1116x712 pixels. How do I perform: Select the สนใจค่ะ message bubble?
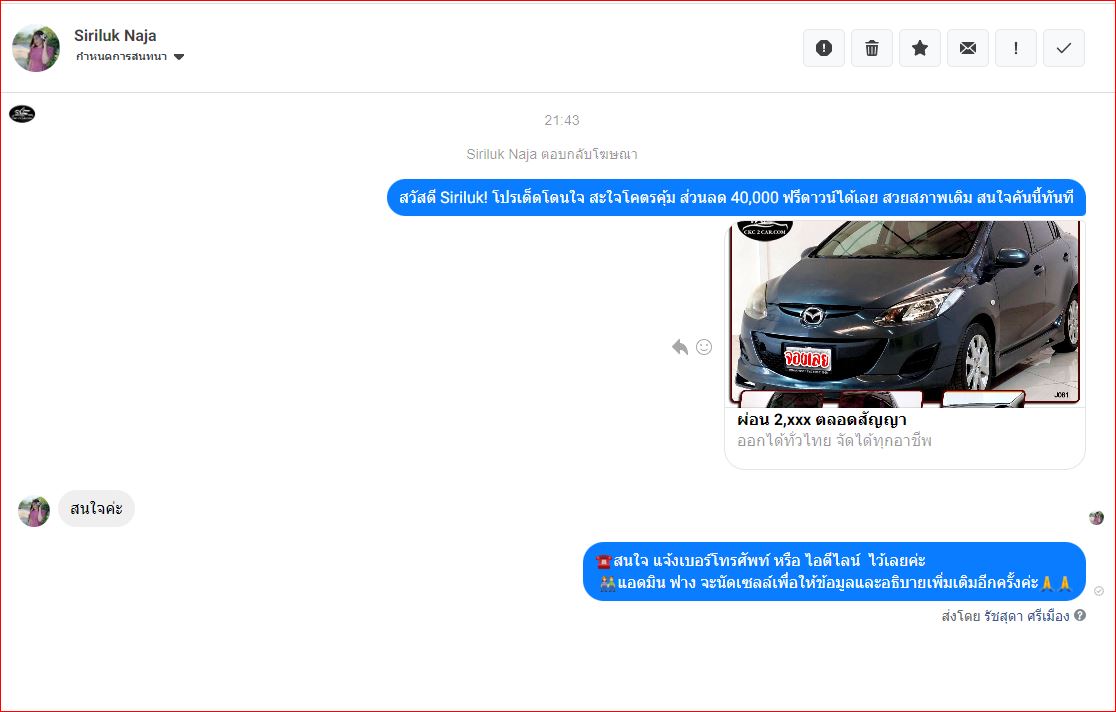click(x=96, y=508)
